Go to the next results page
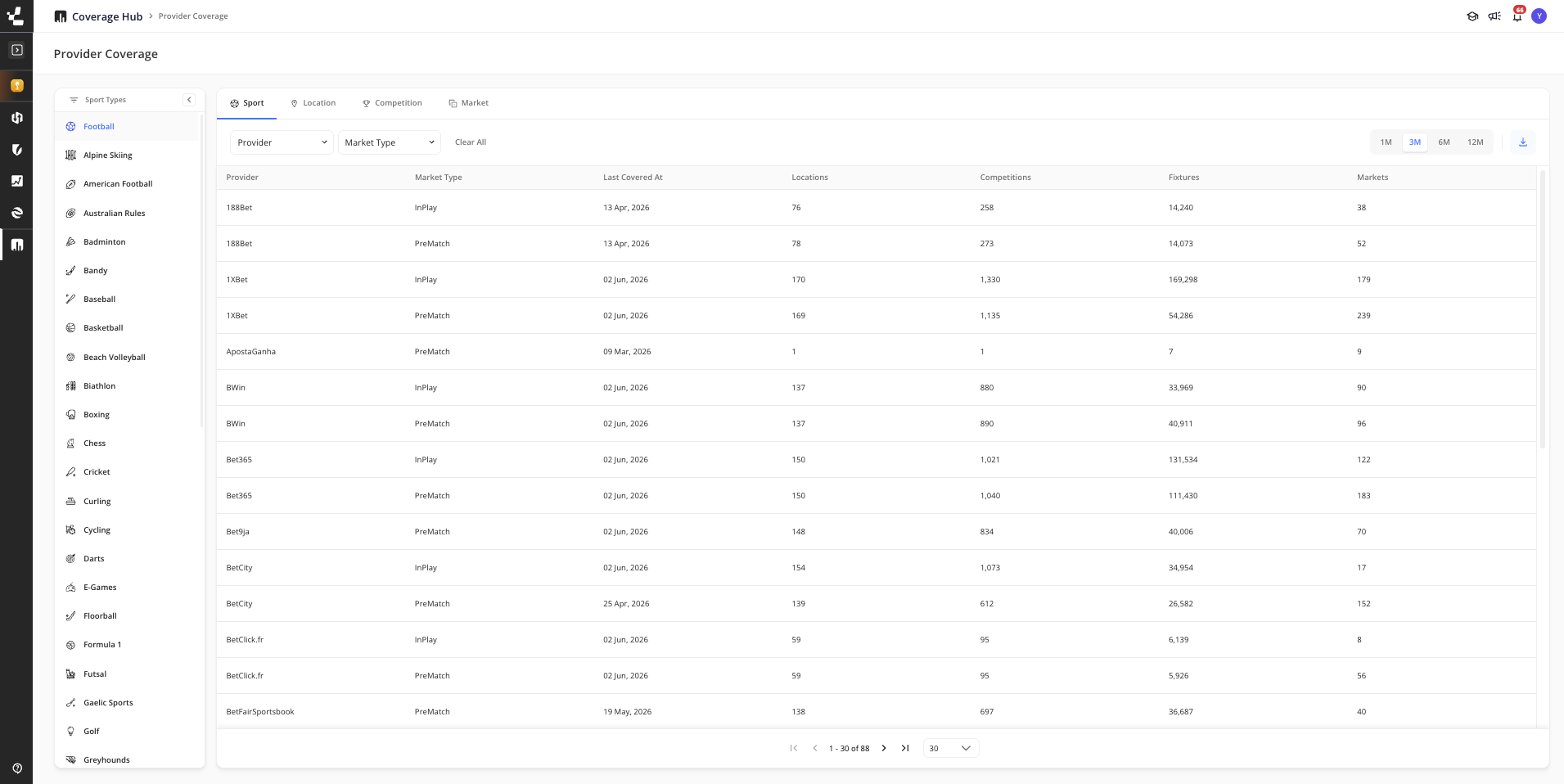 tap(884, 748)
